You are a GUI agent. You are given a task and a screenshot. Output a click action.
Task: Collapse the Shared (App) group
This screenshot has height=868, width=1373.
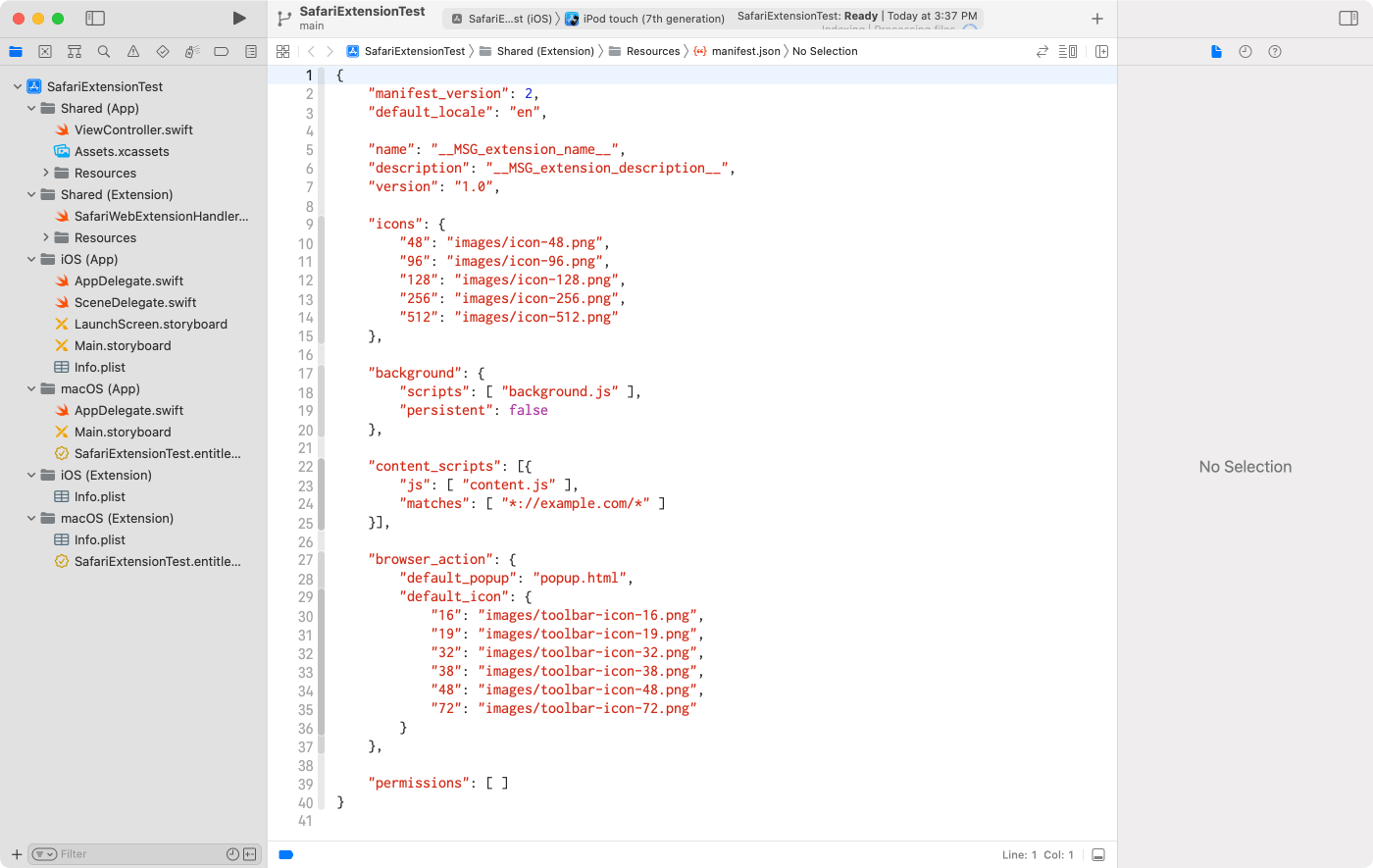[x=31, y=108]
